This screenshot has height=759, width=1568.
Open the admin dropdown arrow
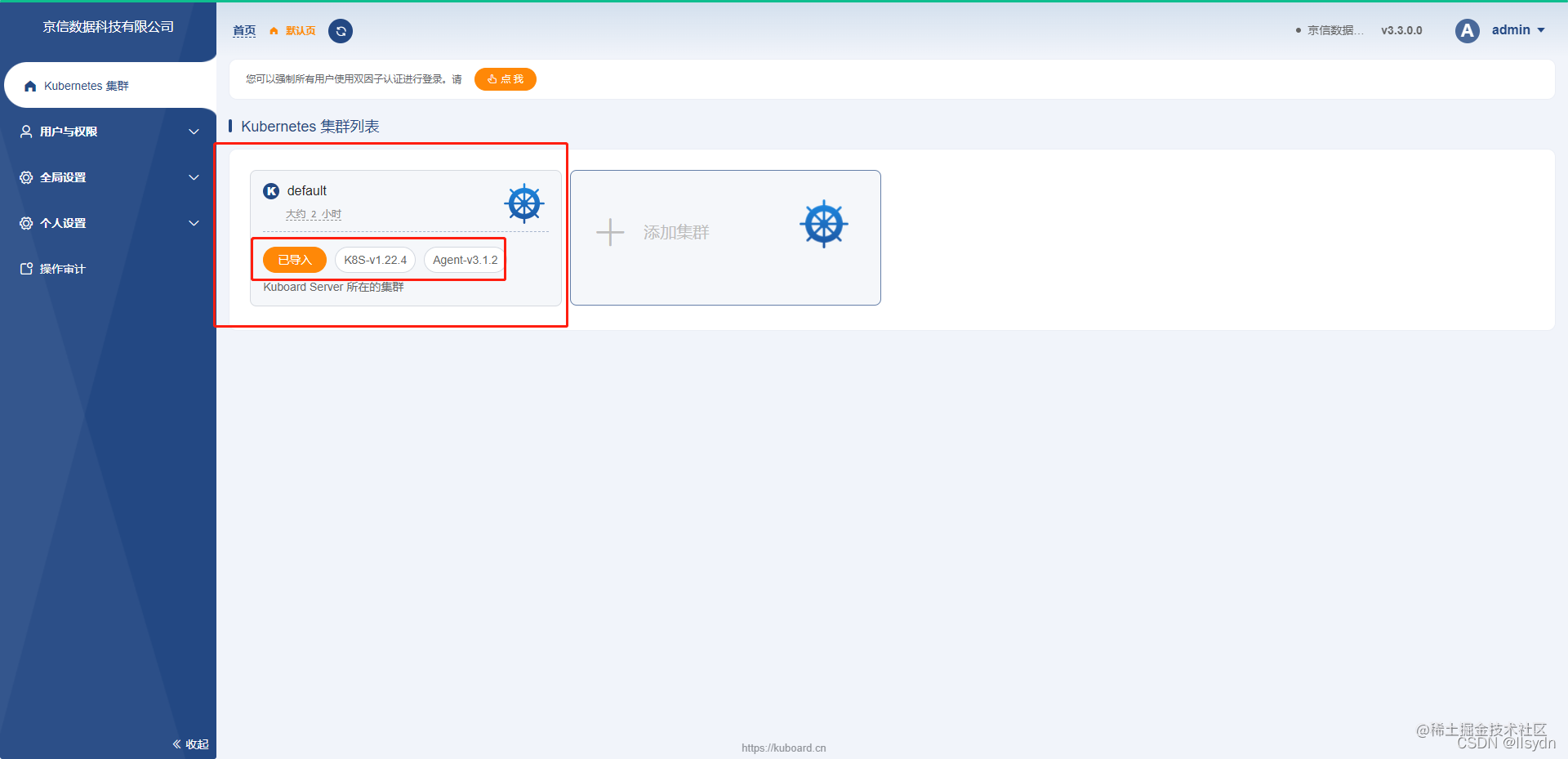[x=1541, y=30]
